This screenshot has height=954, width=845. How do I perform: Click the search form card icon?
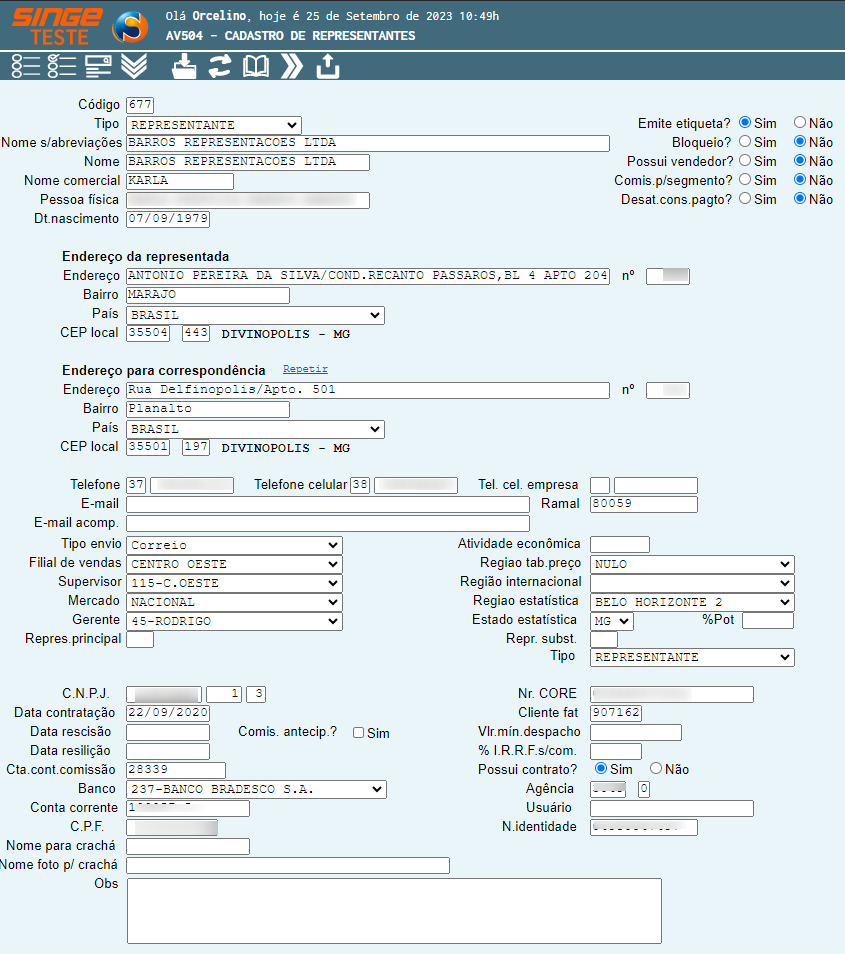(x=98, y=66)
